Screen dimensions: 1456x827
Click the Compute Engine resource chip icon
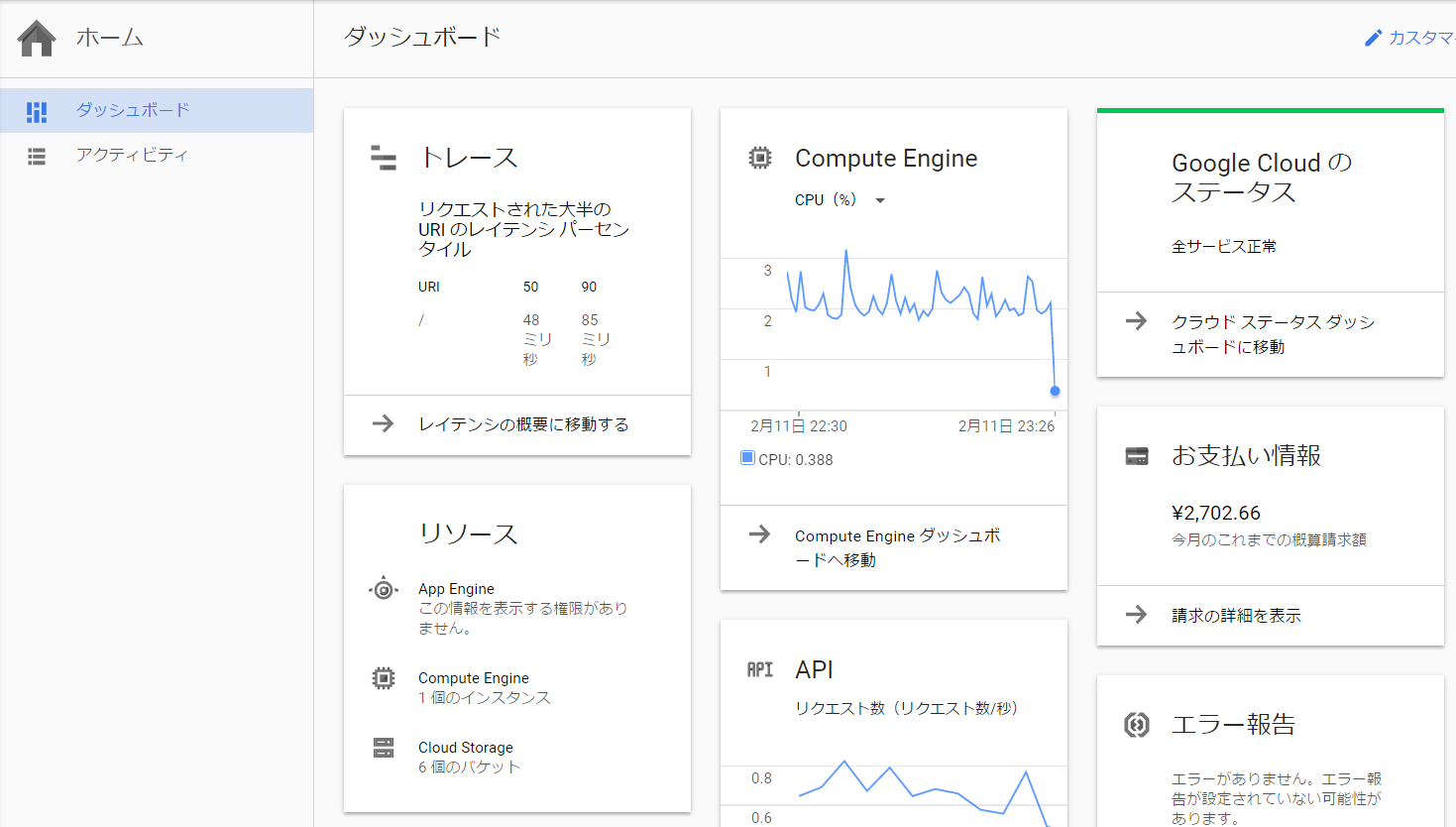click(384, 678)
